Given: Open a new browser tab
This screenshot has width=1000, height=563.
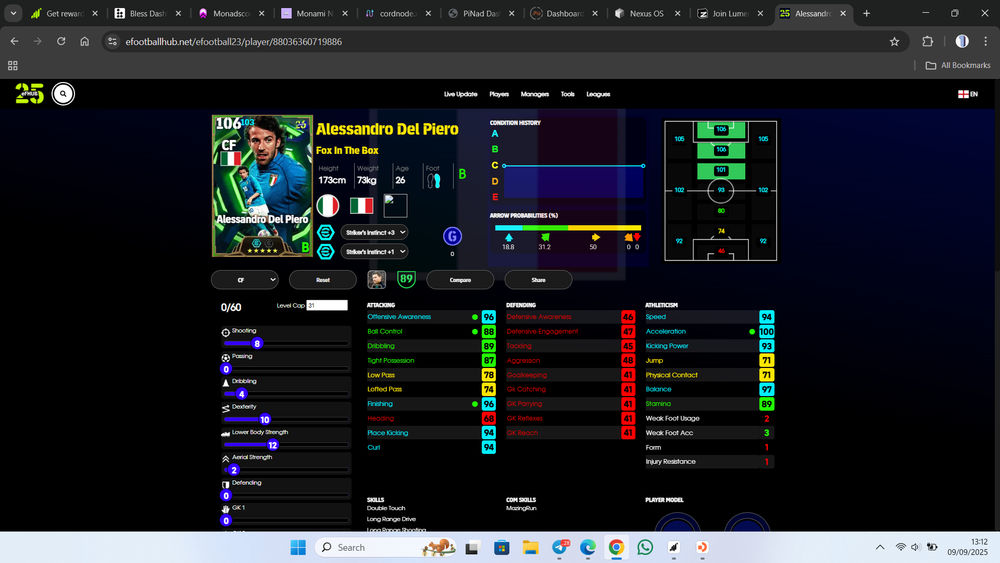Looking at the screenshot, I should coord(867,13).
